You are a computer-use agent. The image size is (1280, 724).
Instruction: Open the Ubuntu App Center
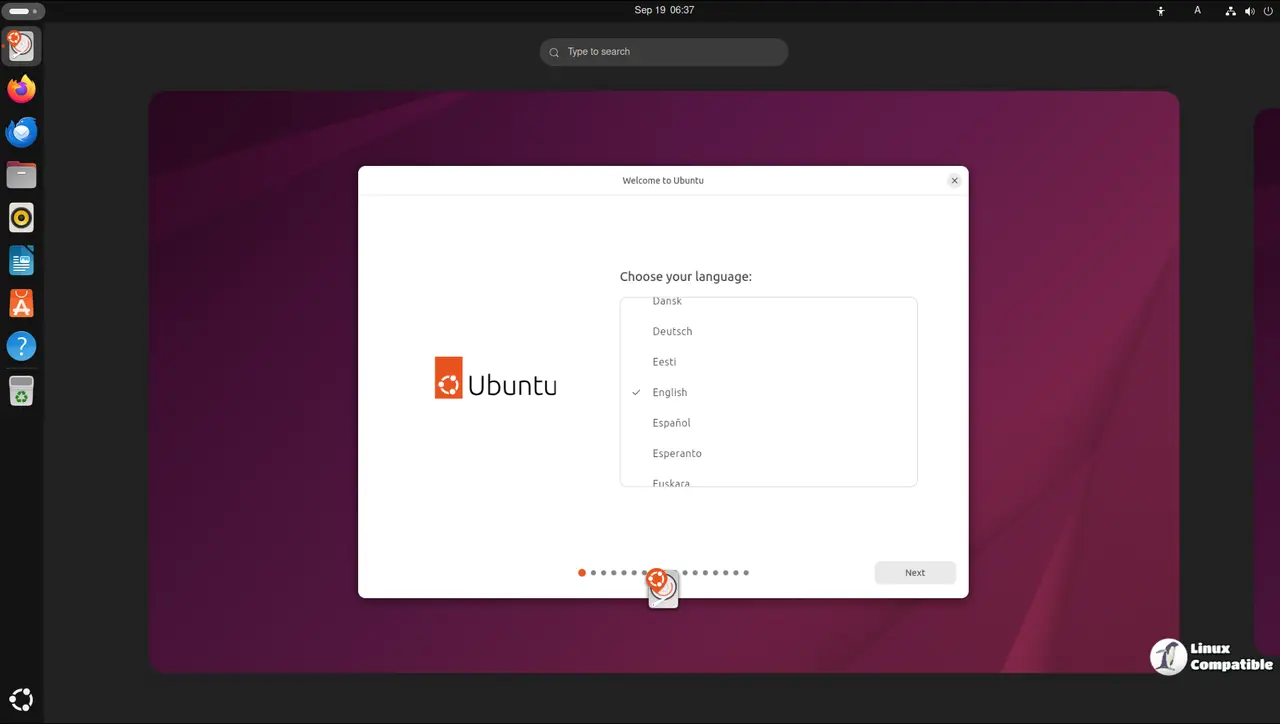pyautogui.click(x=21, y=303)
